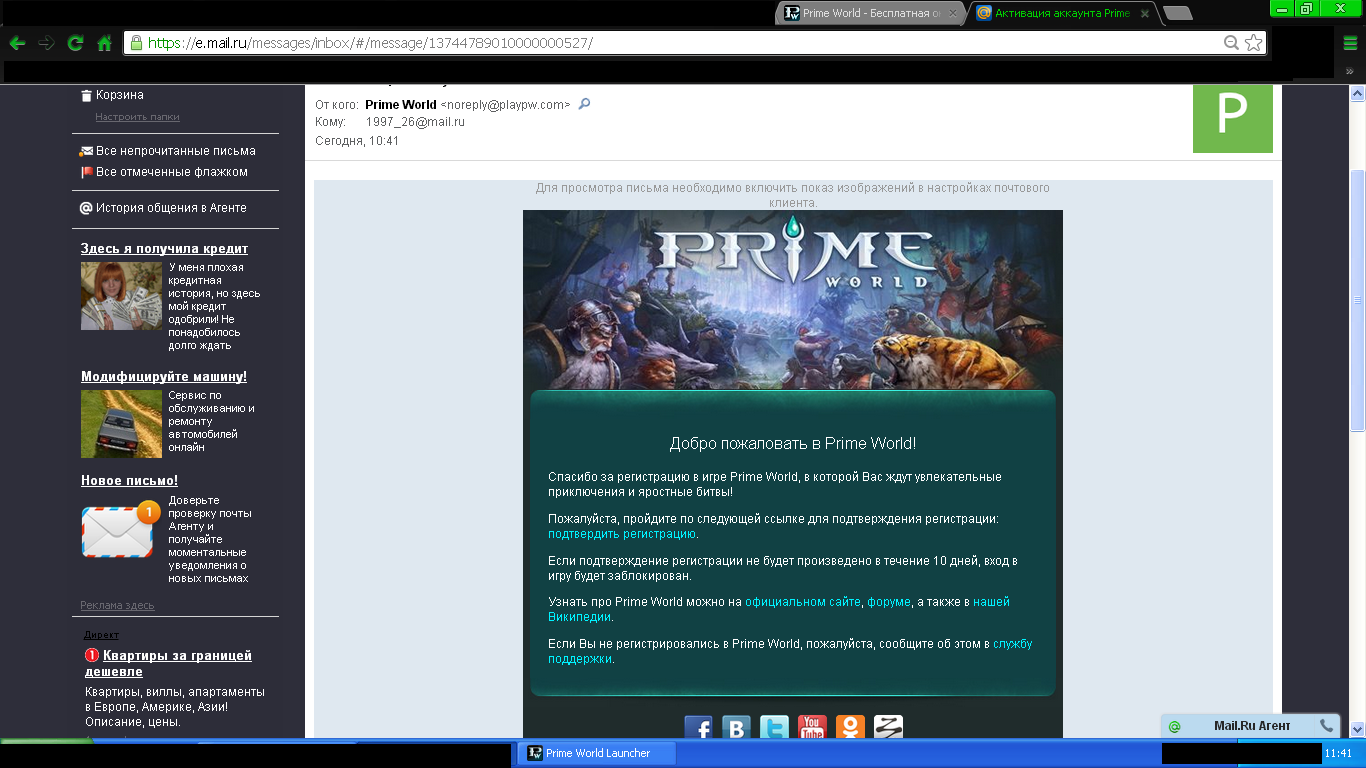The width and height of the screenshot is (1366, 768).
Task: Switch to the Prime World browser tab
Action: coord(869,13)
